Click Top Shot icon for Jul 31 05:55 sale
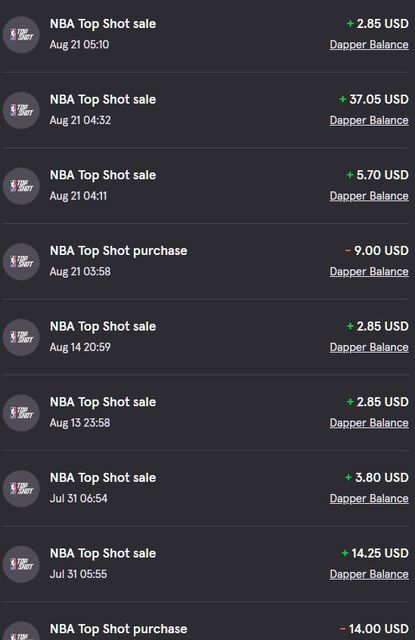This screenshot has height=640, width=415. [21, 564]
